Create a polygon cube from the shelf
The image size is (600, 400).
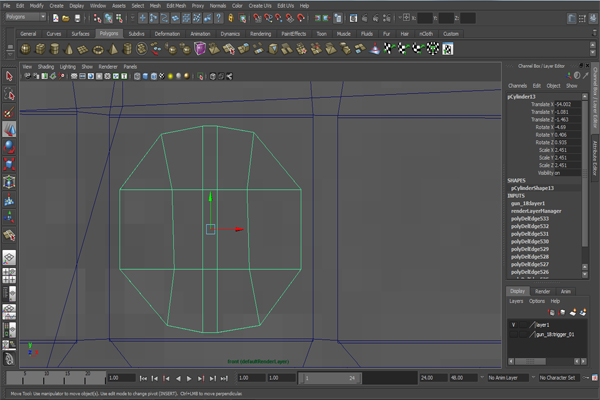point(40,49)
